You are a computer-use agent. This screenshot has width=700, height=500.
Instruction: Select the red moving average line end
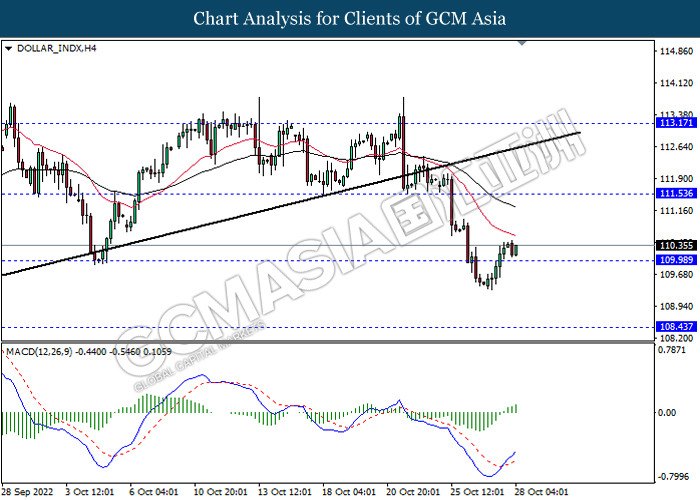[514, 235]
